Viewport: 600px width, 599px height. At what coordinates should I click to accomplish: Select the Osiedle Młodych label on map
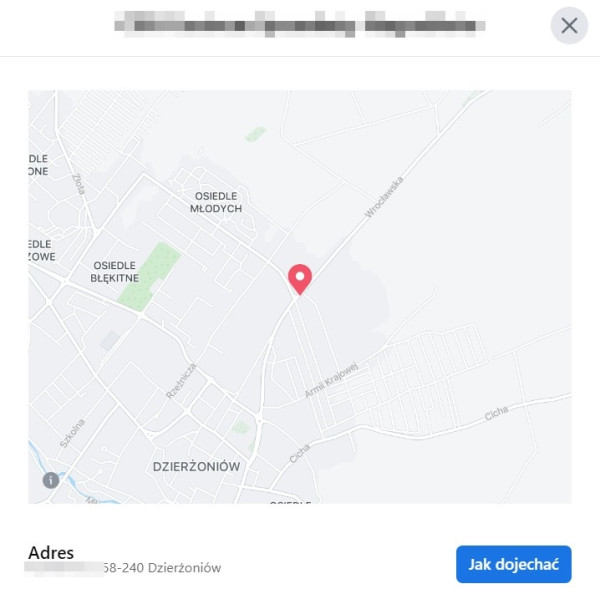click(216, 202)
